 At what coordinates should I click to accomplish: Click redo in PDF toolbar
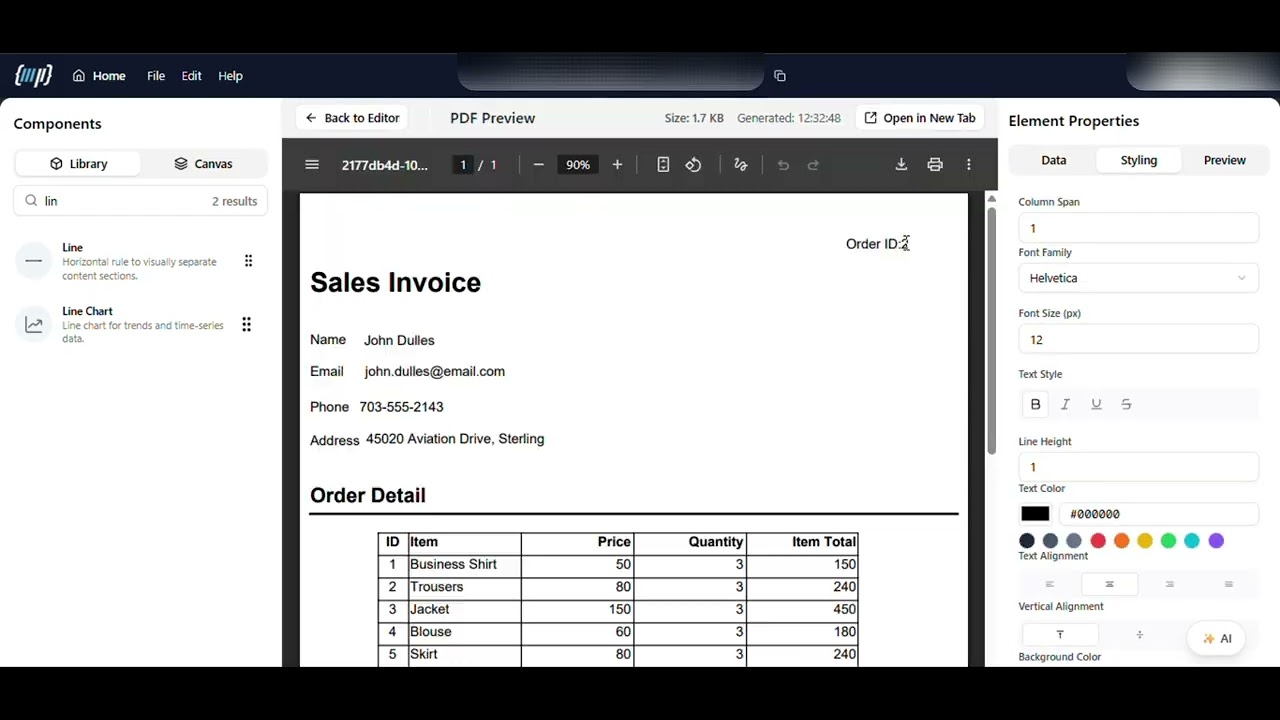813,165
